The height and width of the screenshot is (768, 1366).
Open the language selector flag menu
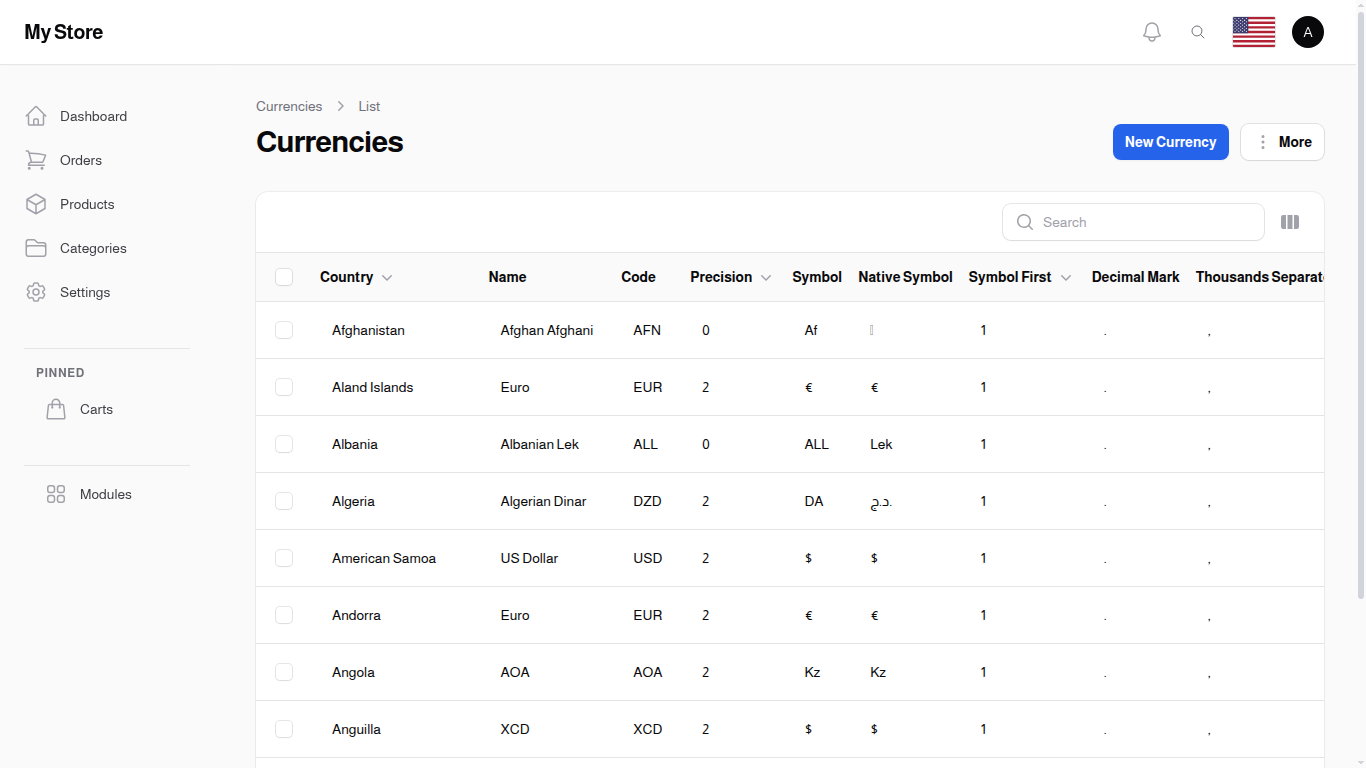point(1253,31)
